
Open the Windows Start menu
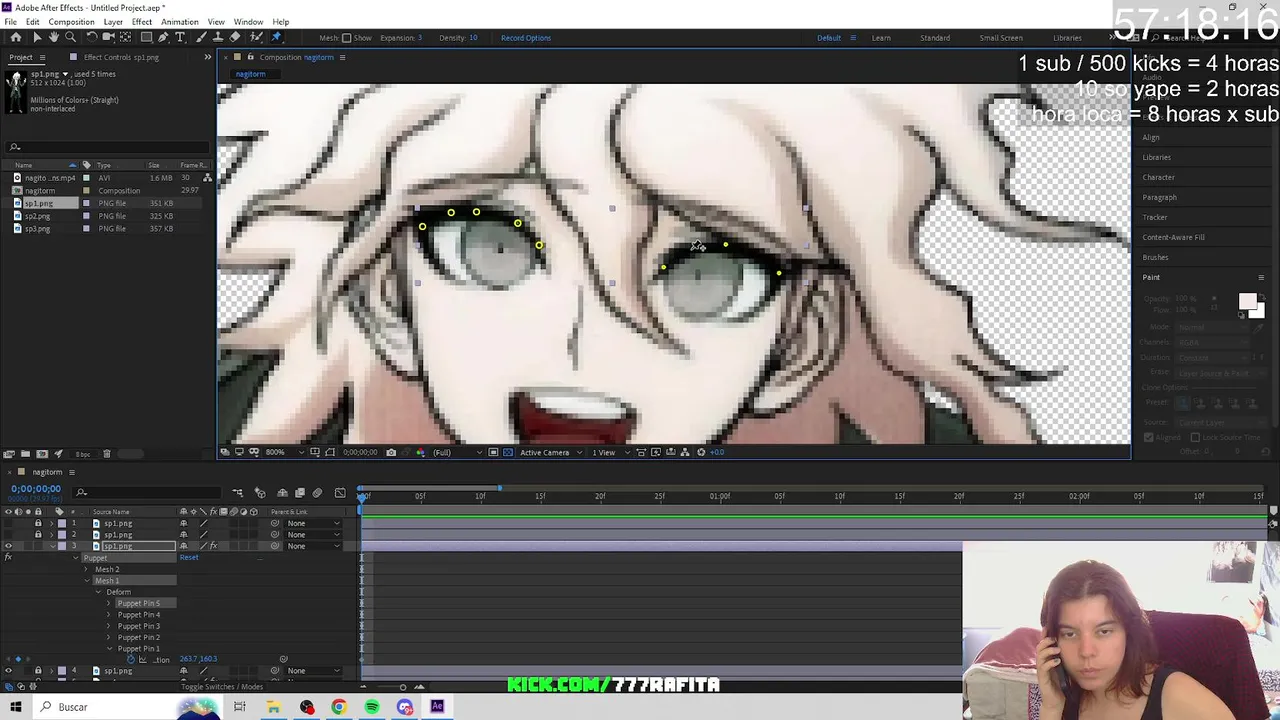[16, 707]
